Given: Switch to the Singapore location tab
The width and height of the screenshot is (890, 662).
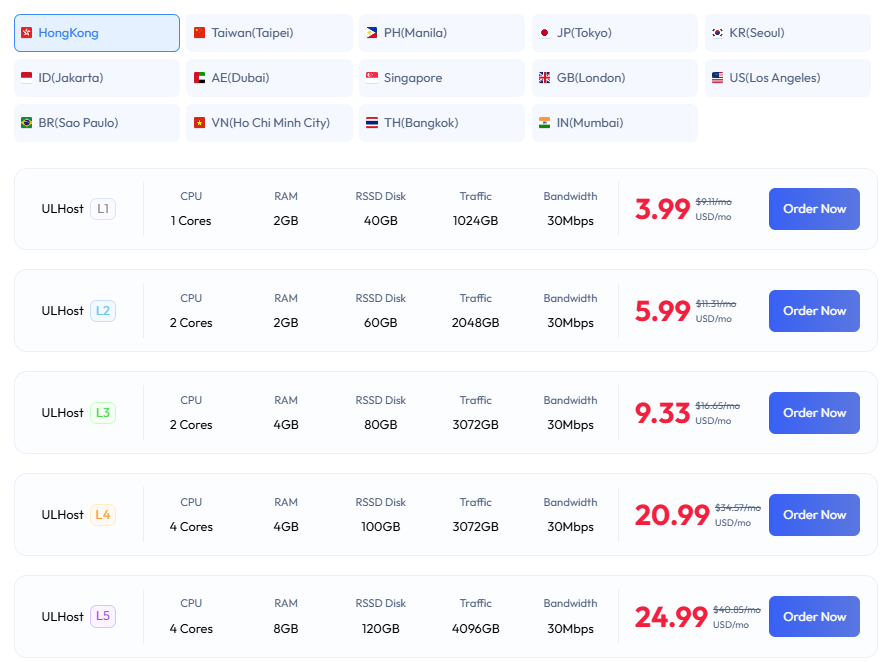Looking at the screenshot, I should 441,78.
